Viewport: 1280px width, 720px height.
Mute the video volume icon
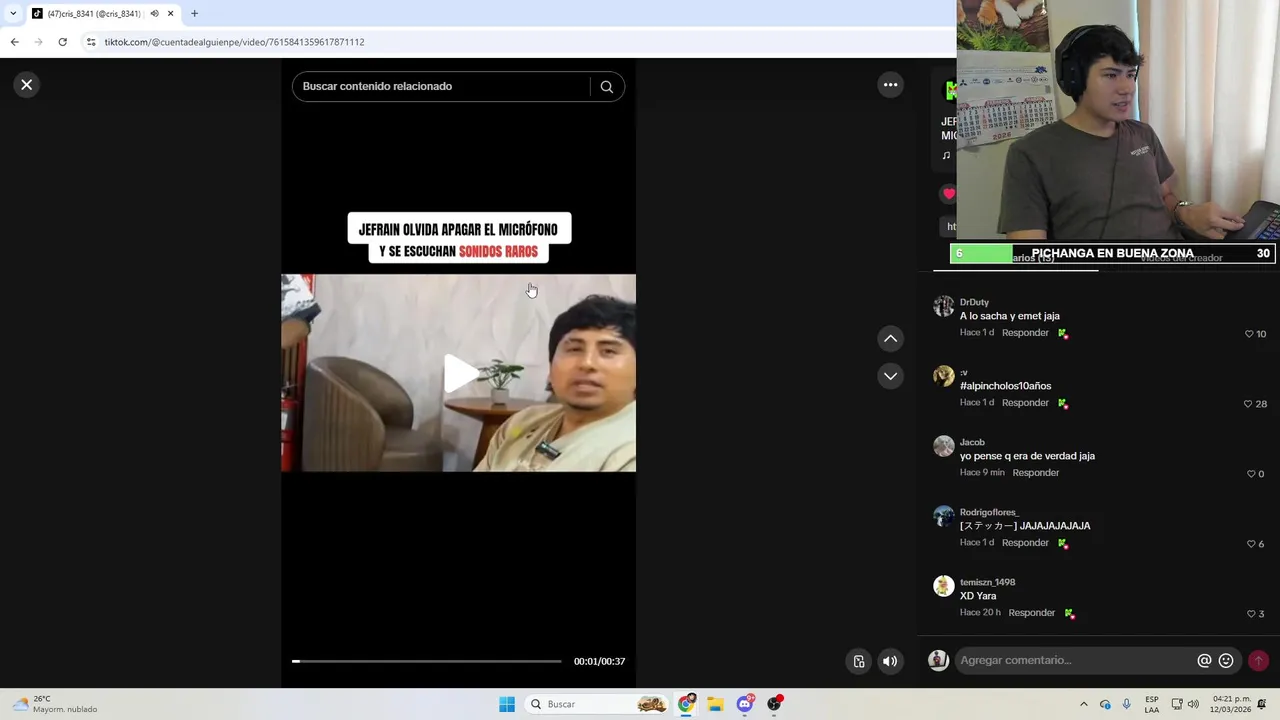click(890, 661)
